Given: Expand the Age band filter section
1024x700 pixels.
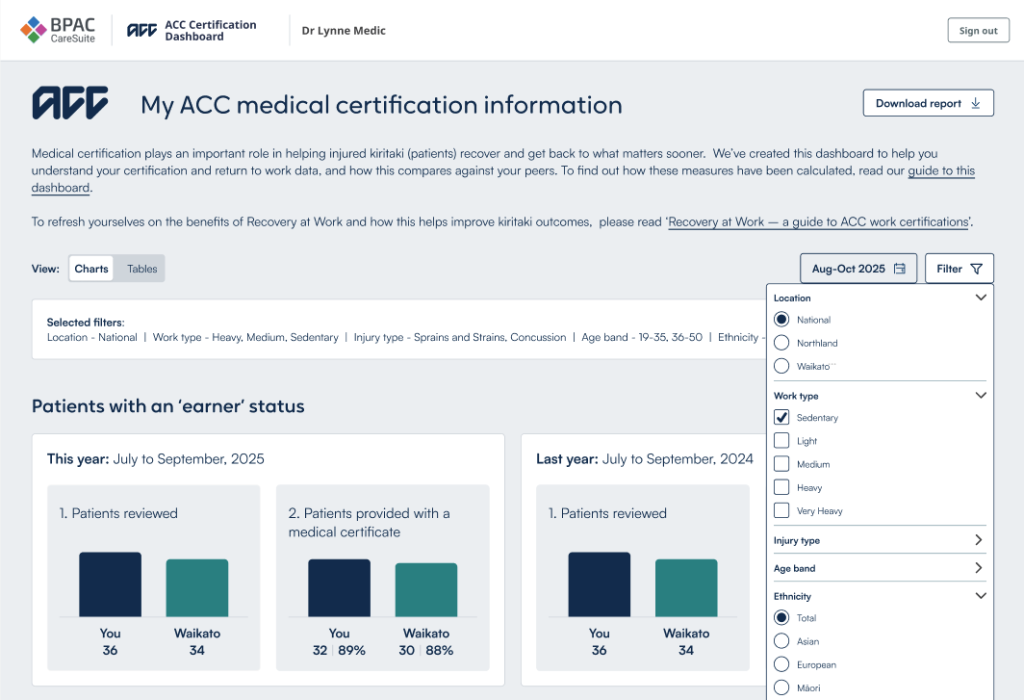Looking at the screenshot, I should coord(979,568).
